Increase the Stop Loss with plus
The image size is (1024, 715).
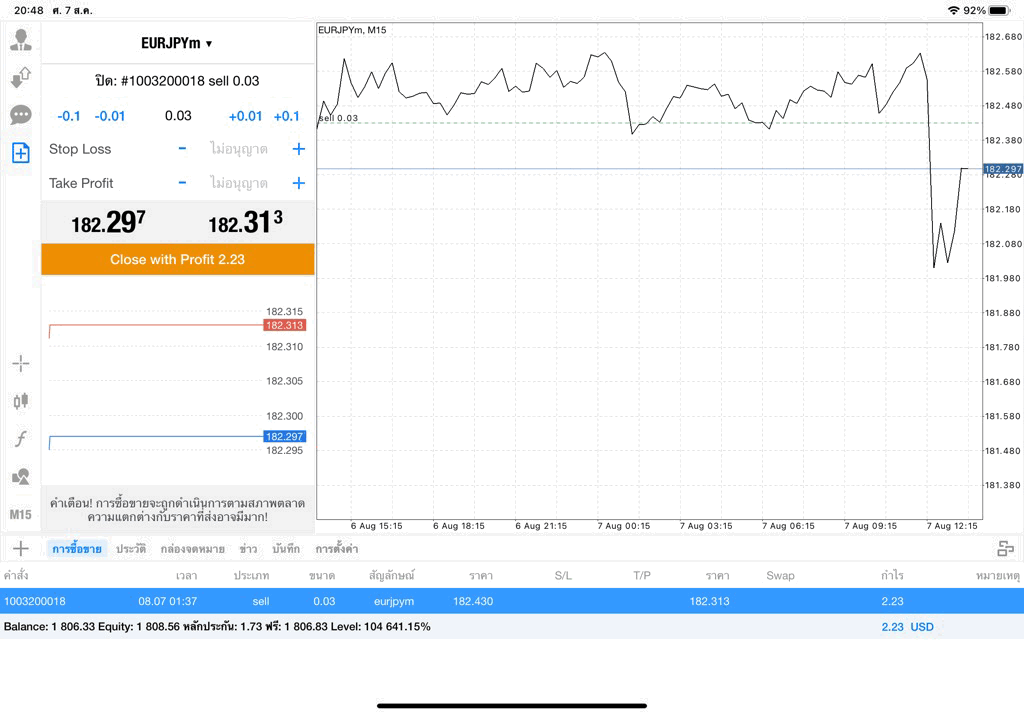pos(298,149)
